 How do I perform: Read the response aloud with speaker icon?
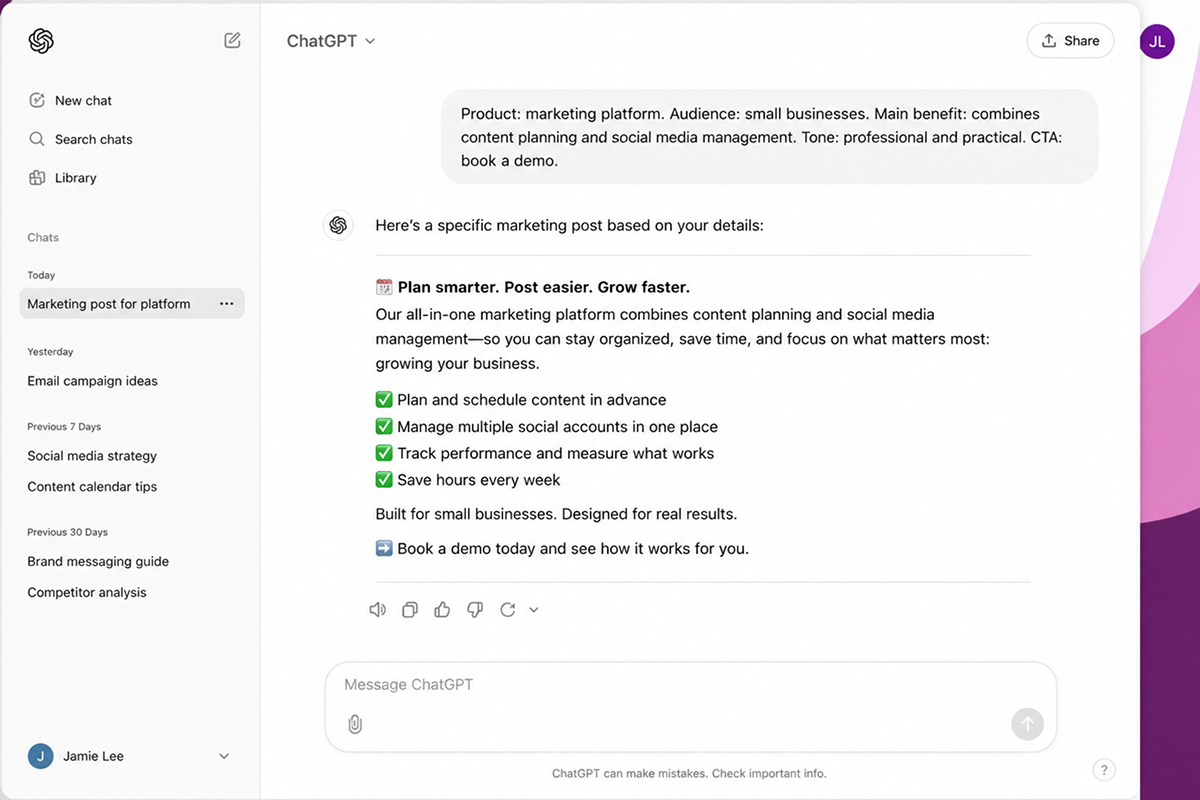click(377, 610)
